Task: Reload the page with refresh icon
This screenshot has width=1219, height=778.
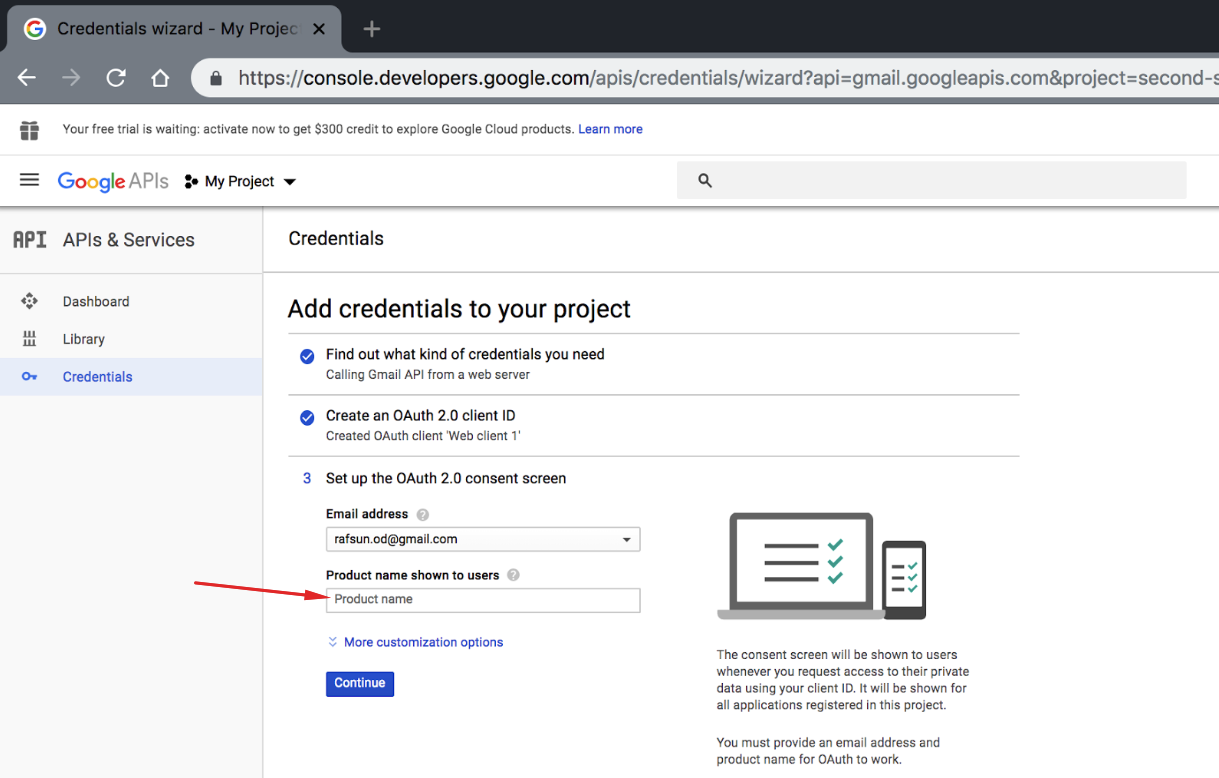Action: click(116, 78)
